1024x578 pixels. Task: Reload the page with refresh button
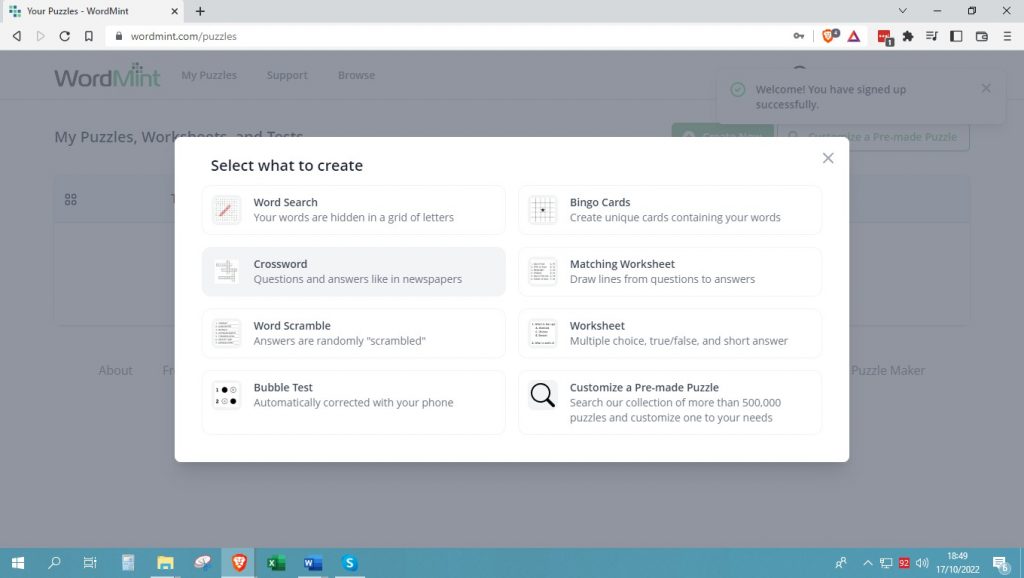pos(65,36)
